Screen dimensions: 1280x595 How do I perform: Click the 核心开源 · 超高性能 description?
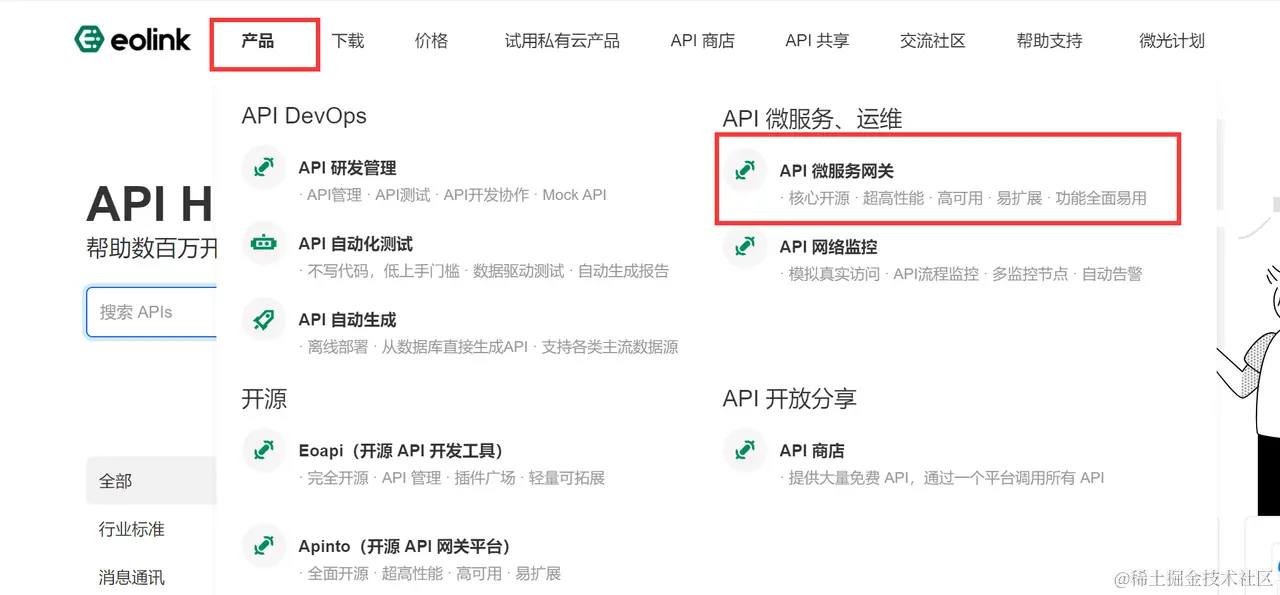click(963, 198)
